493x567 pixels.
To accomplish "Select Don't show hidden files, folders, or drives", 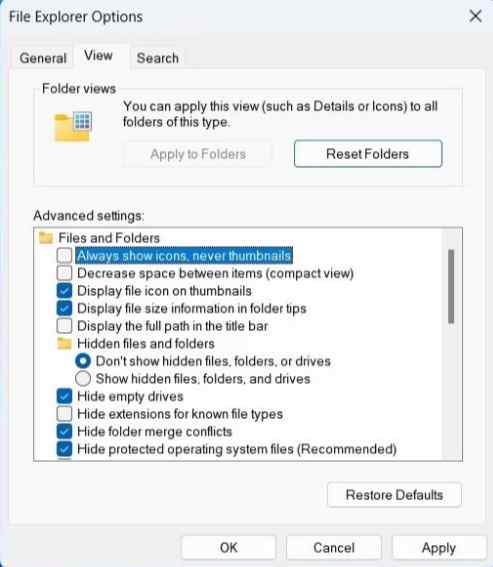I will pos(83,361).
